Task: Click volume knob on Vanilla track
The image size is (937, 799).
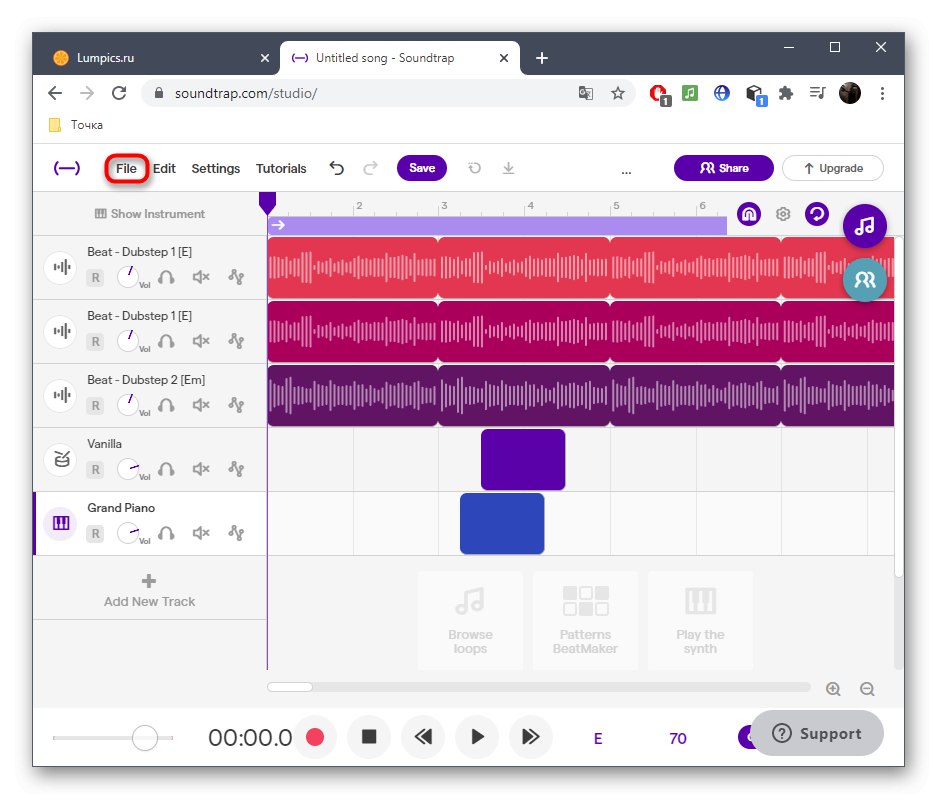Action: (x=128, y=469)
